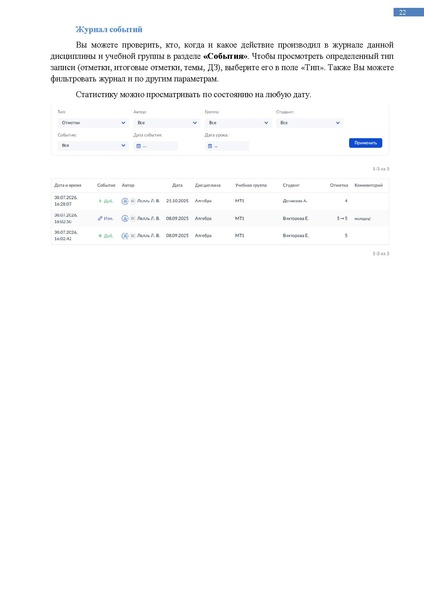The width and height of the screenshot is (424, 600).
Task: Click the «Студент» column header
Action: click(291, 185)
